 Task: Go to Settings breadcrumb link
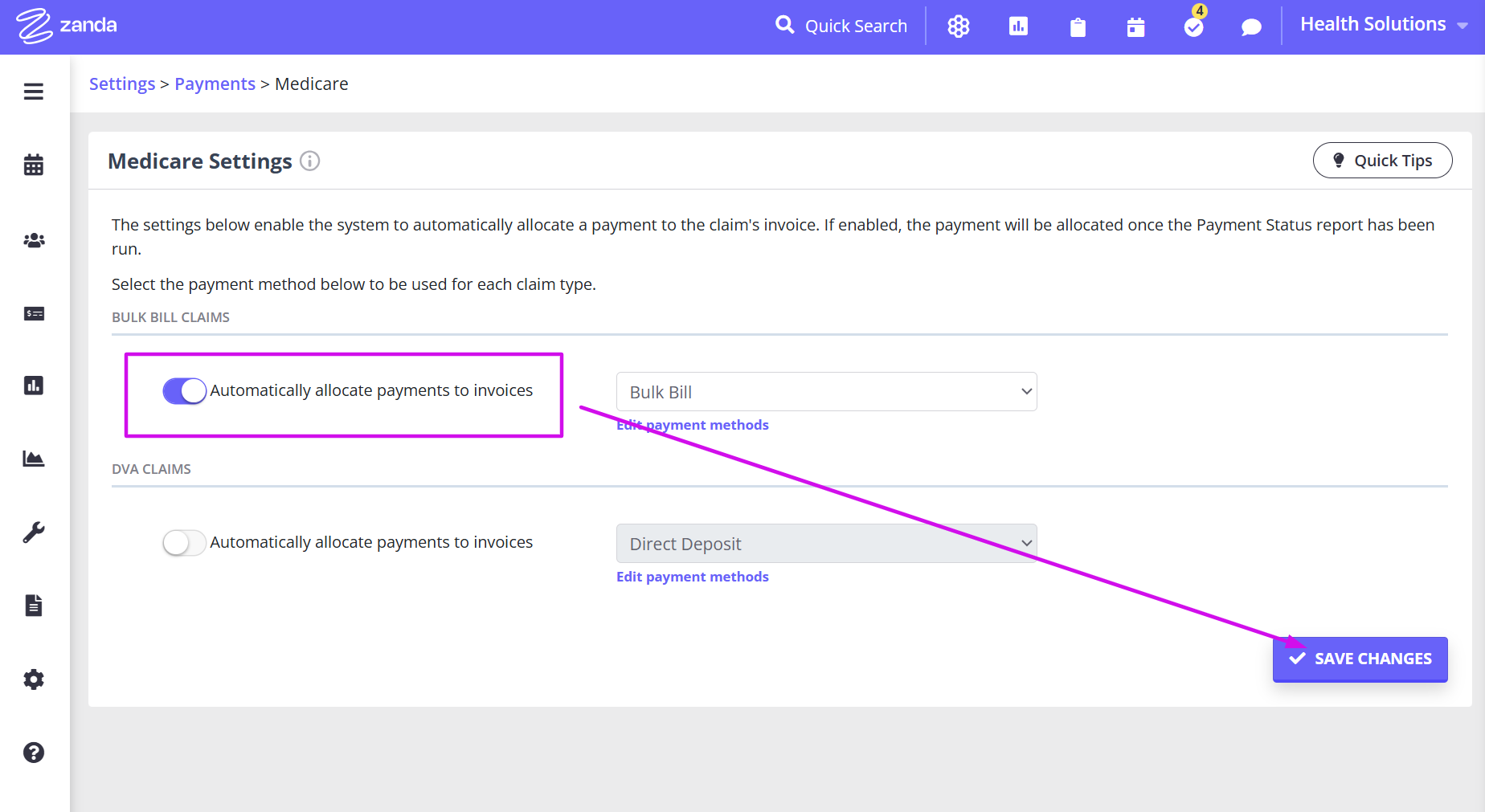coord(122,84)
